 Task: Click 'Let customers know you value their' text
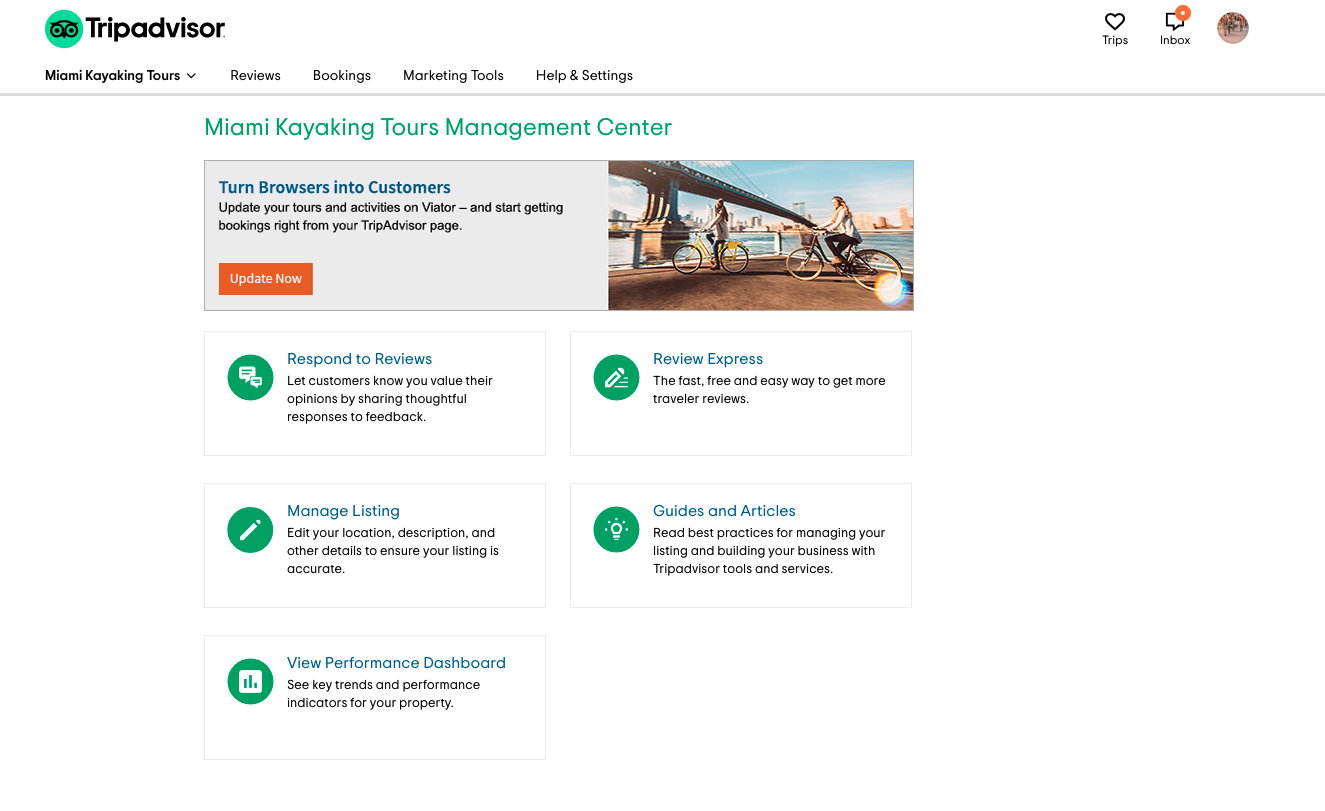tap(390, 381)
